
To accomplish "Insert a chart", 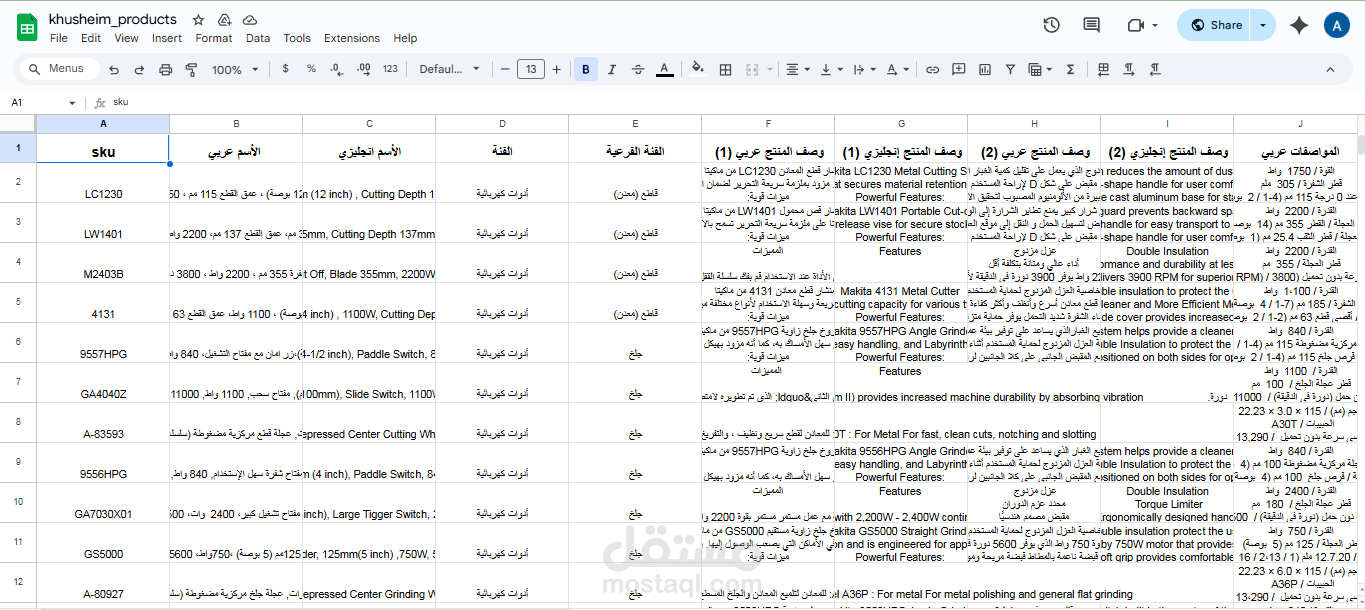I will pos(986,69).
